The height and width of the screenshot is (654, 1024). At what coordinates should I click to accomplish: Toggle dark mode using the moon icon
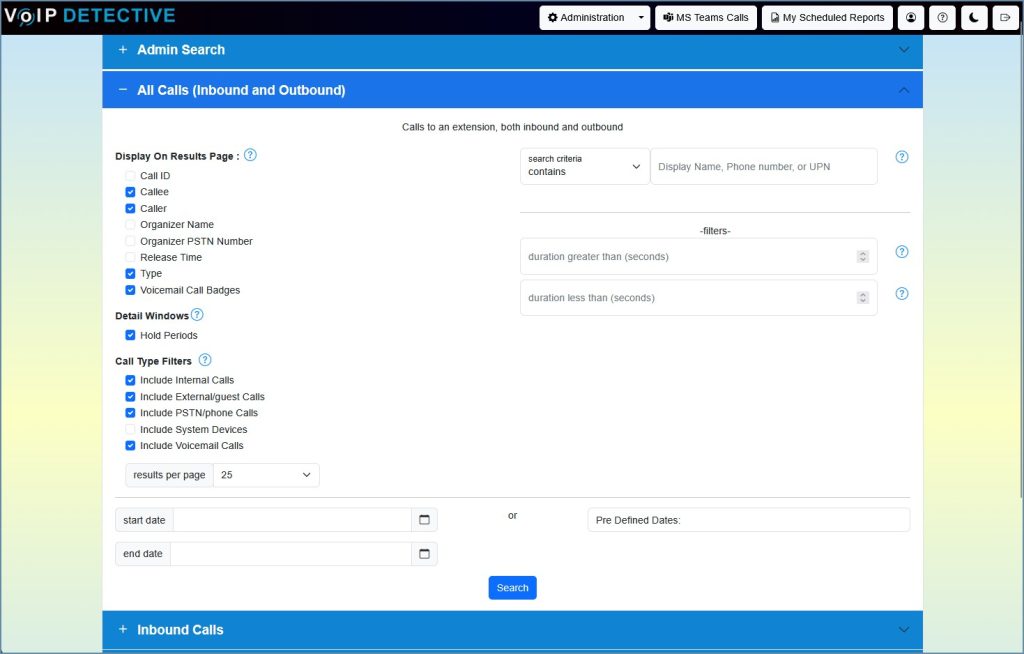point(973,17)
